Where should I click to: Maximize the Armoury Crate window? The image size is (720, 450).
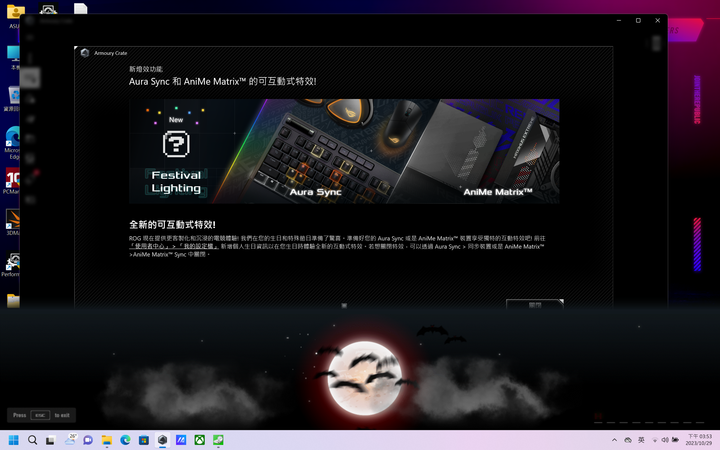coord(638,21)
